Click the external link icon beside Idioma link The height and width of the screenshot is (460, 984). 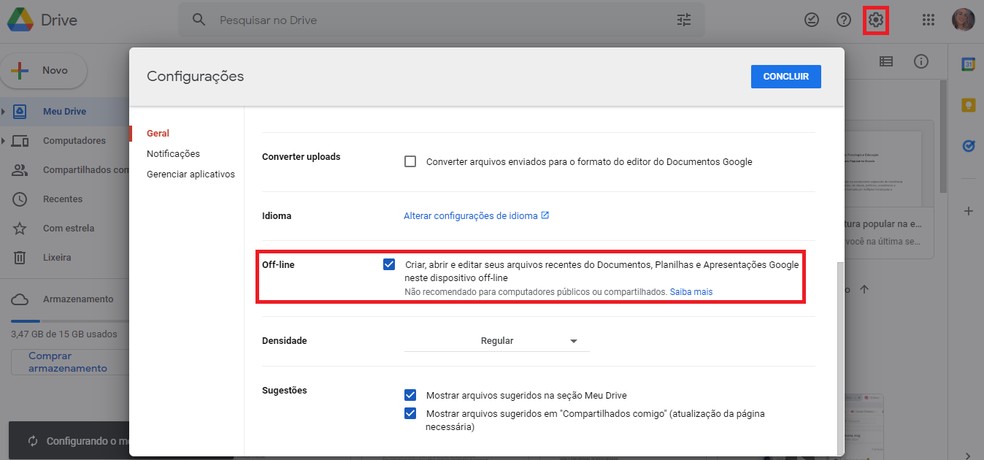[x=545, y=215]
